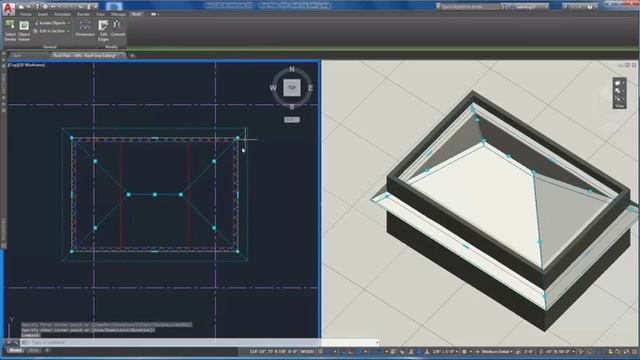Switch to the View ribbon tab
This screenshot has height=360, width=640.
point(100,14)
